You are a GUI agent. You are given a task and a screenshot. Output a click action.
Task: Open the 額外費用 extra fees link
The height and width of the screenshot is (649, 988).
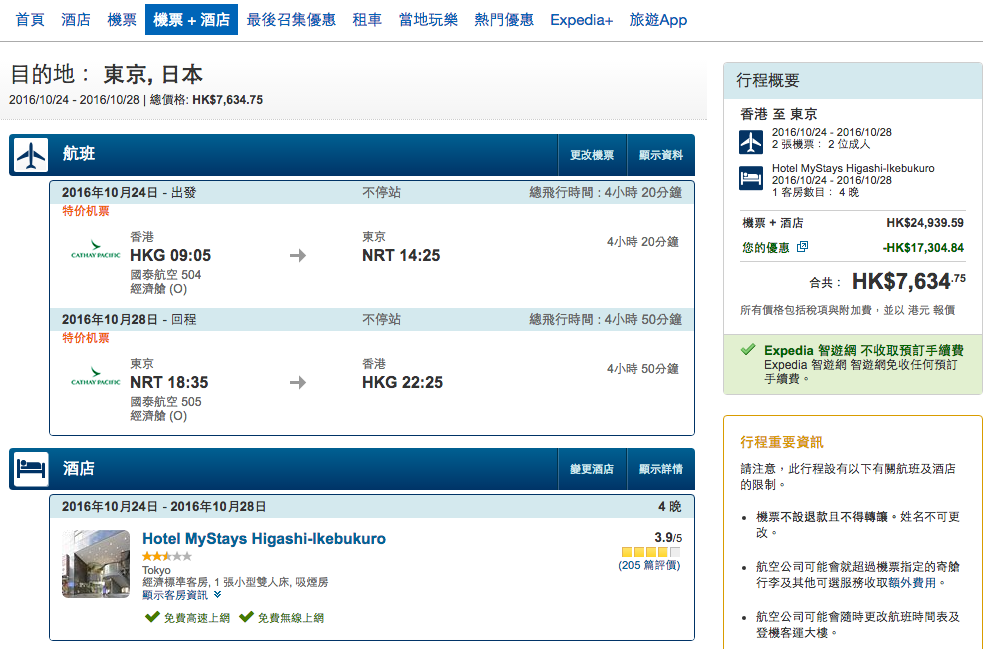pyautogui.click(x=912, y=583)
